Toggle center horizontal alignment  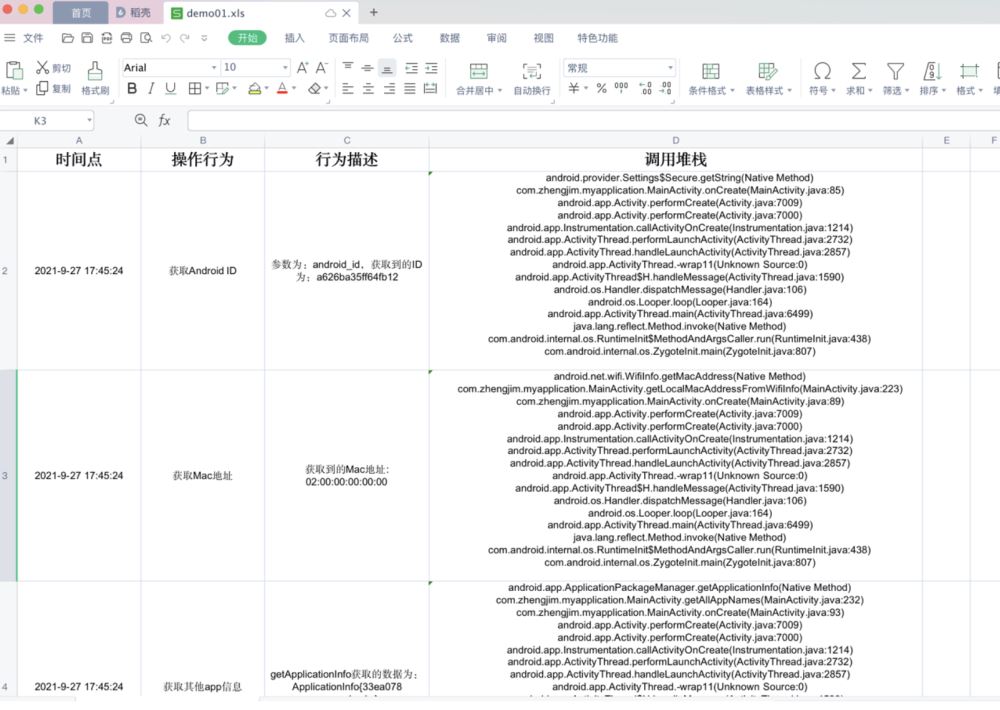click(x=368, y=89)
